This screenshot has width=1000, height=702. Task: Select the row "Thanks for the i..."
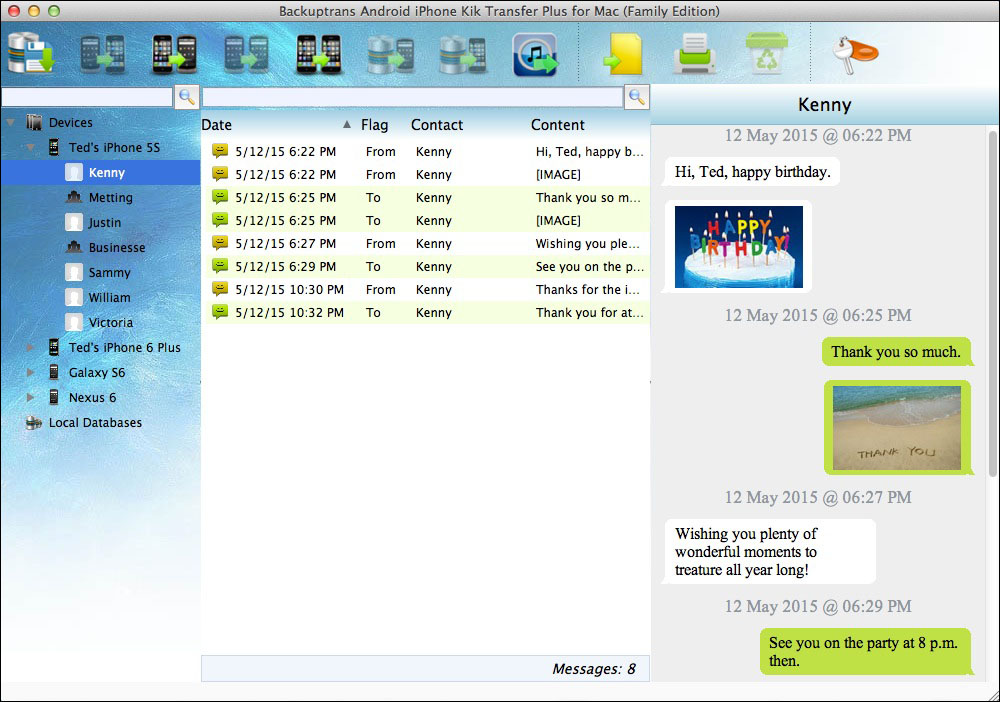(x=427, y=289)
